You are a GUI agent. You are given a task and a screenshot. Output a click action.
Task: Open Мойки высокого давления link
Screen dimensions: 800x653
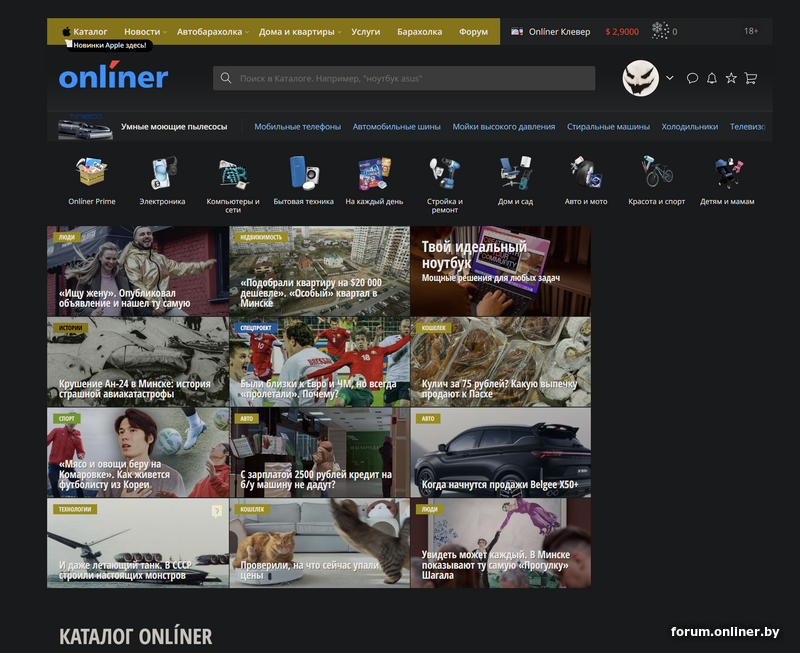coord(504,127)
